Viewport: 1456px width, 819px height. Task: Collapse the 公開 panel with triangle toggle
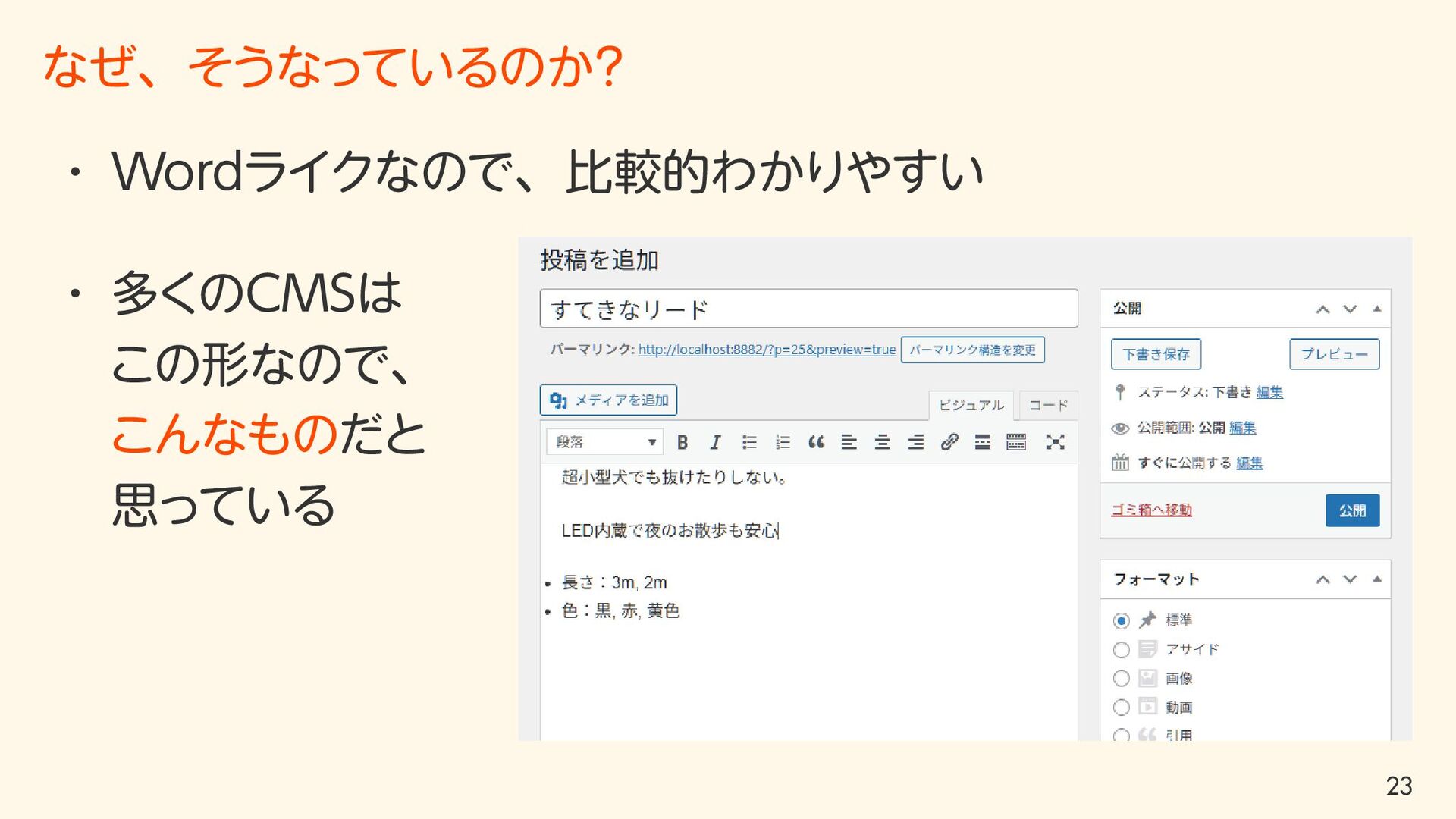(x=1377, y=309)
